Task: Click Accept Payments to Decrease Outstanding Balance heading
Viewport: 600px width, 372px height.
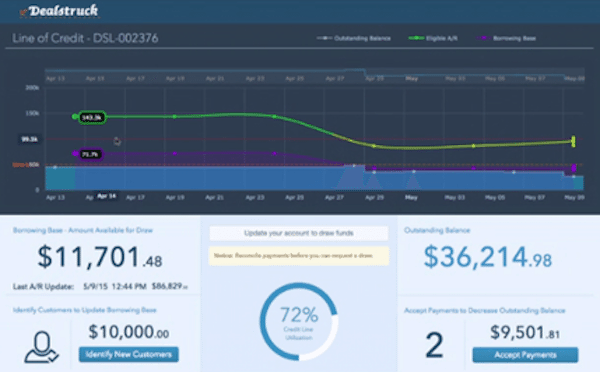Action: (484, 310)
